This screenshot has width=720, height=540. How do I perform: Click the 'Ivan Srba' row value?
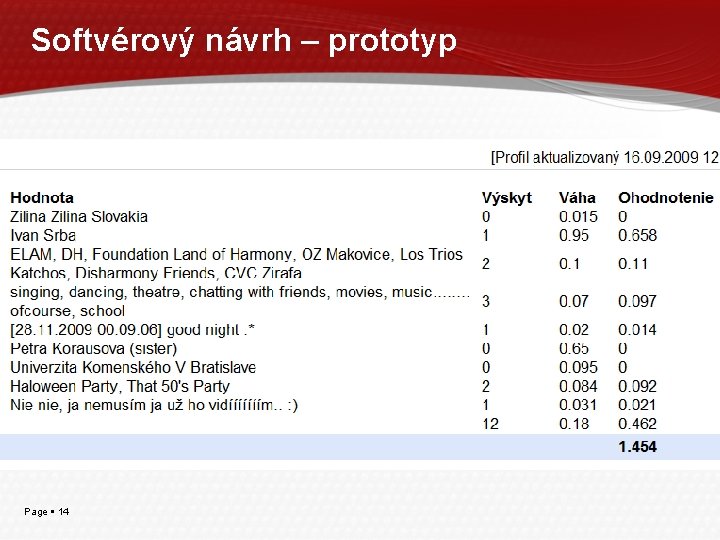tap(43, 235)
